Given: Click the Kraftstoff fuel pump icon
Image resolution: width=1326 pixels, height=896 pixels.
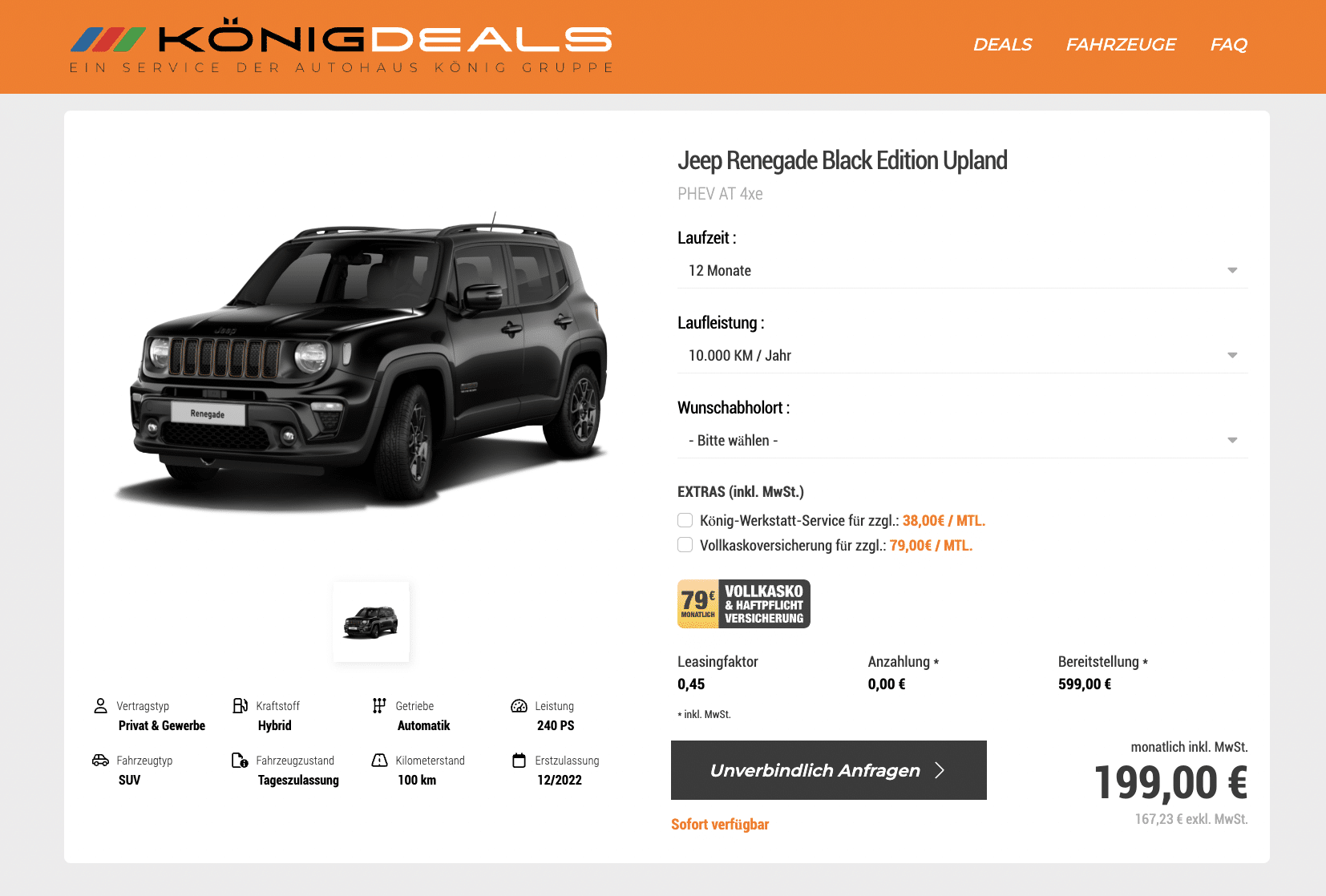Looking at the screenshot, I should coord(240,705).
